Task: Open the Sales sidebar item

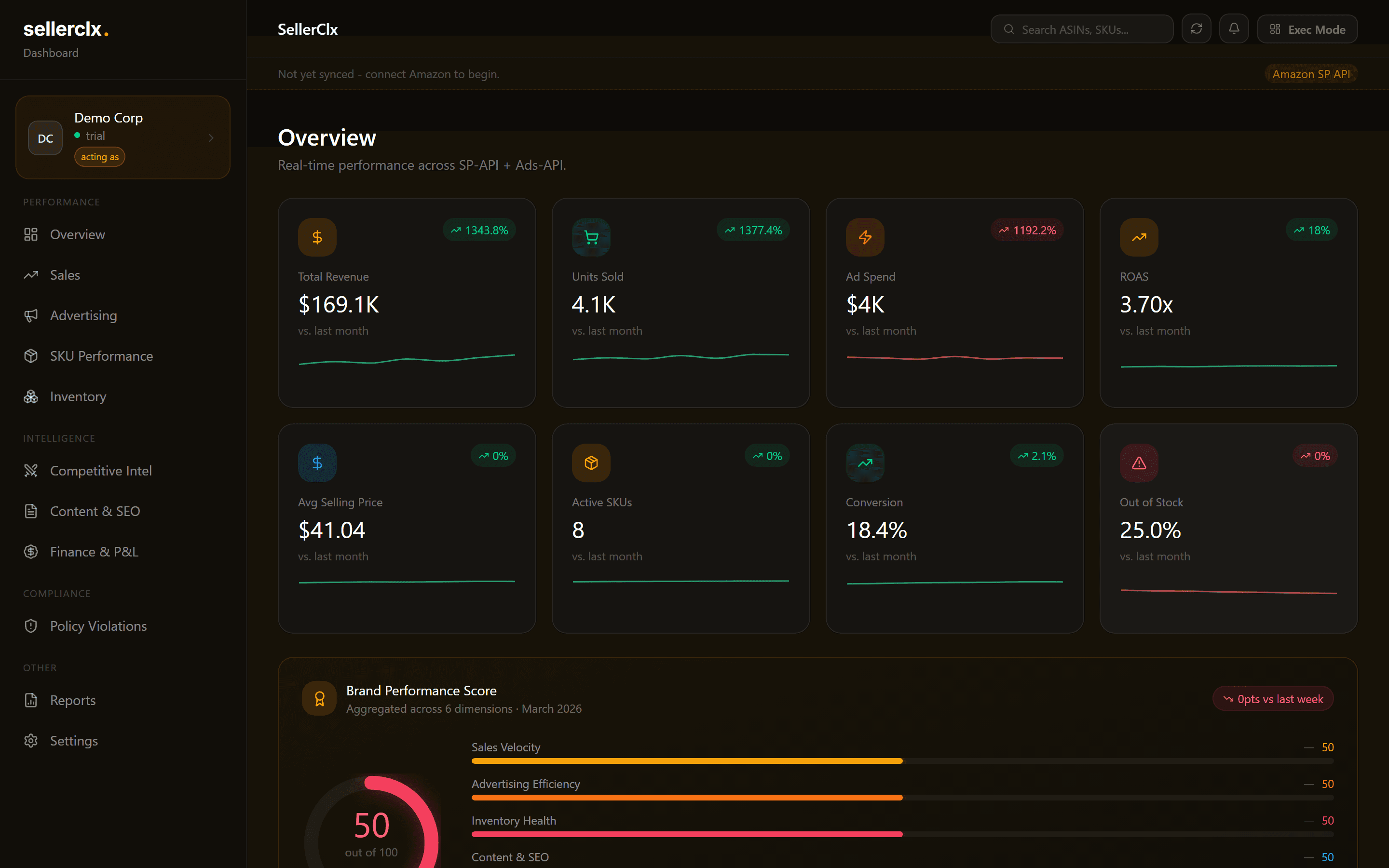Action: point(123,275)
